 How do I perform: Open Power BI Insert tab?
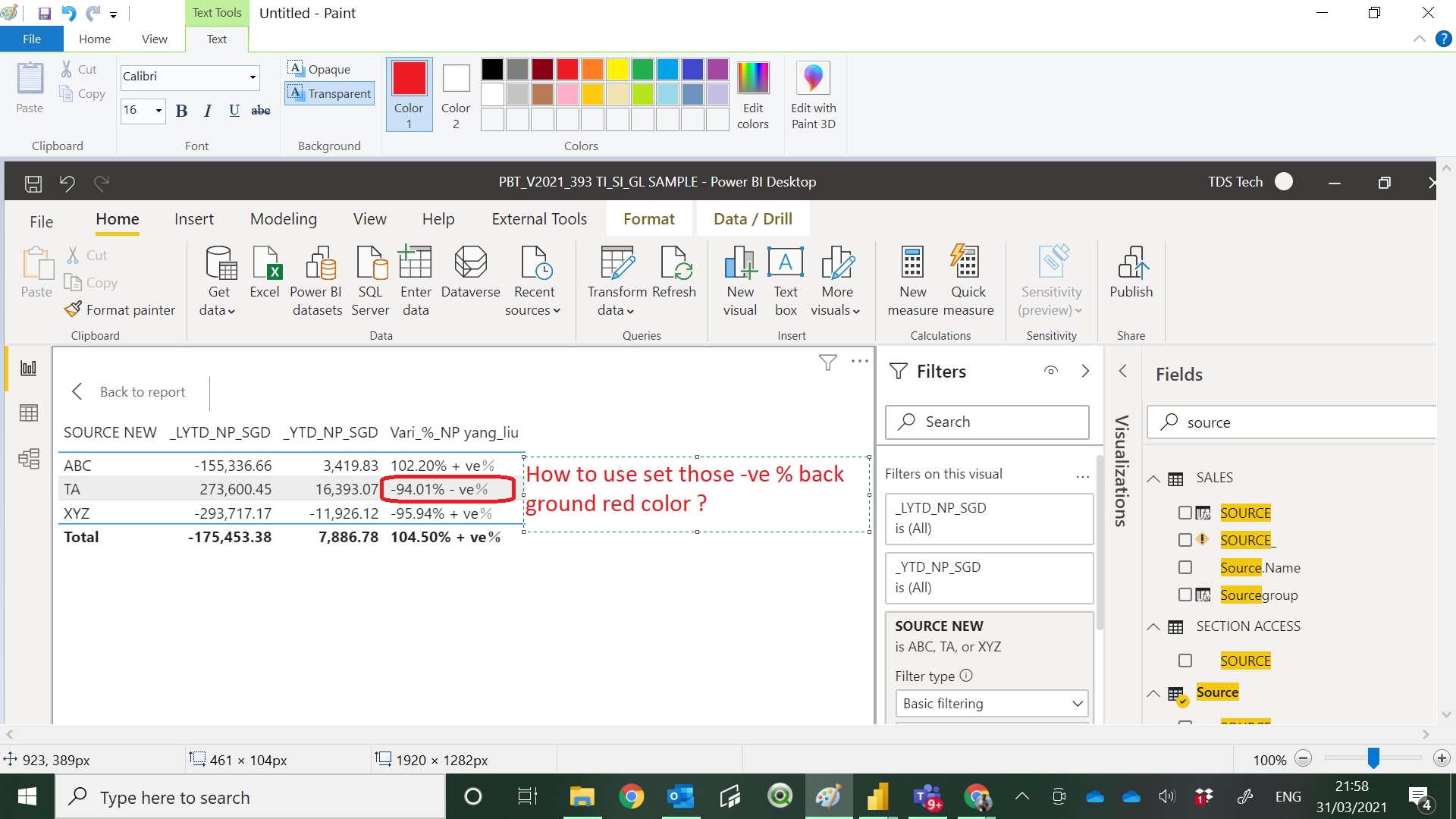(x=194, y=219)
